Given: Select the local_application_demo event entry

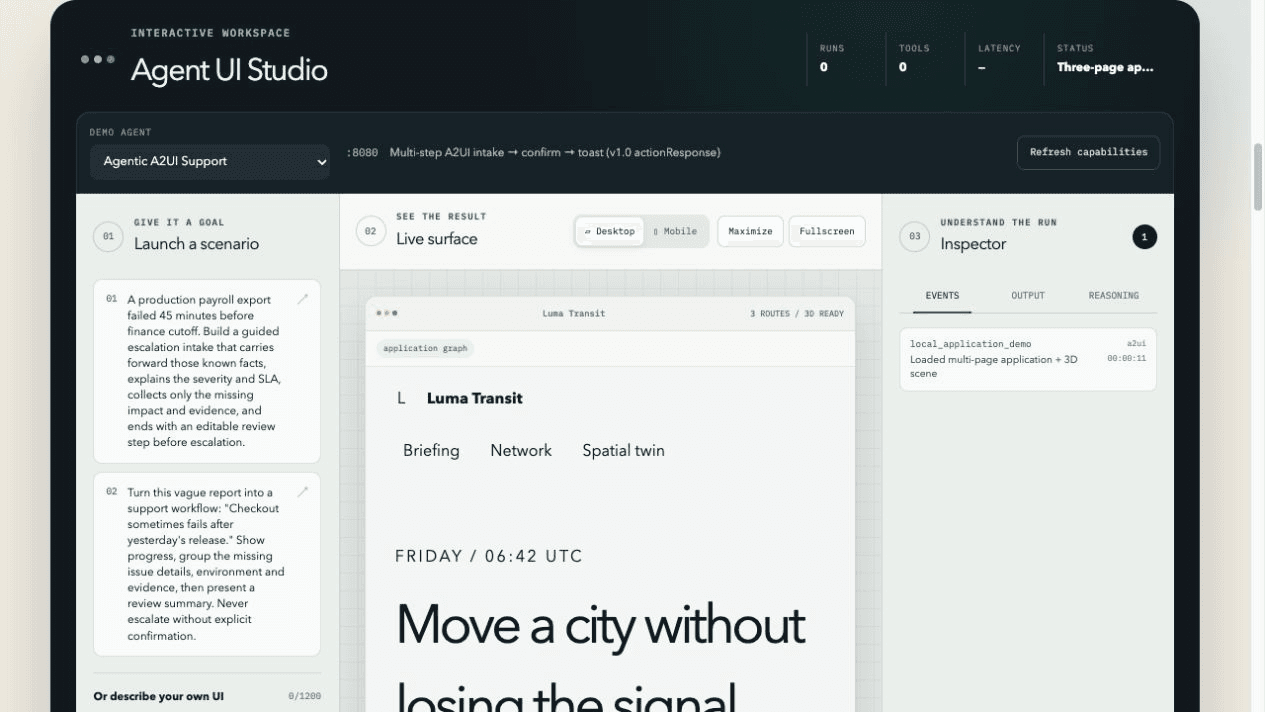Looking at the screenshot, I should [x=1028, y=359].
